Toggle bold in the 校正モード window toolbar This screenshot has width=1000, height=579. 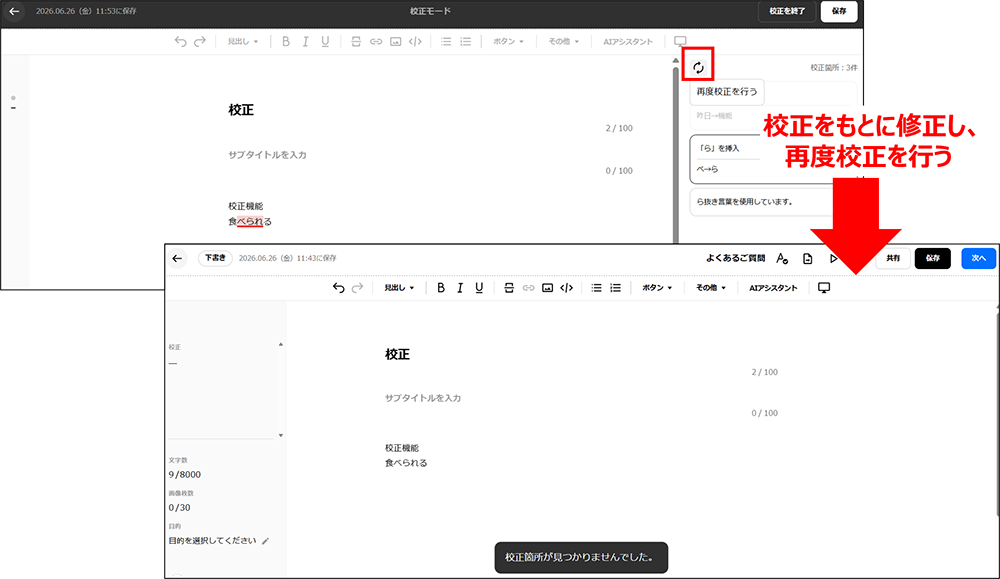pyautogui.click(x=286, y=41)
